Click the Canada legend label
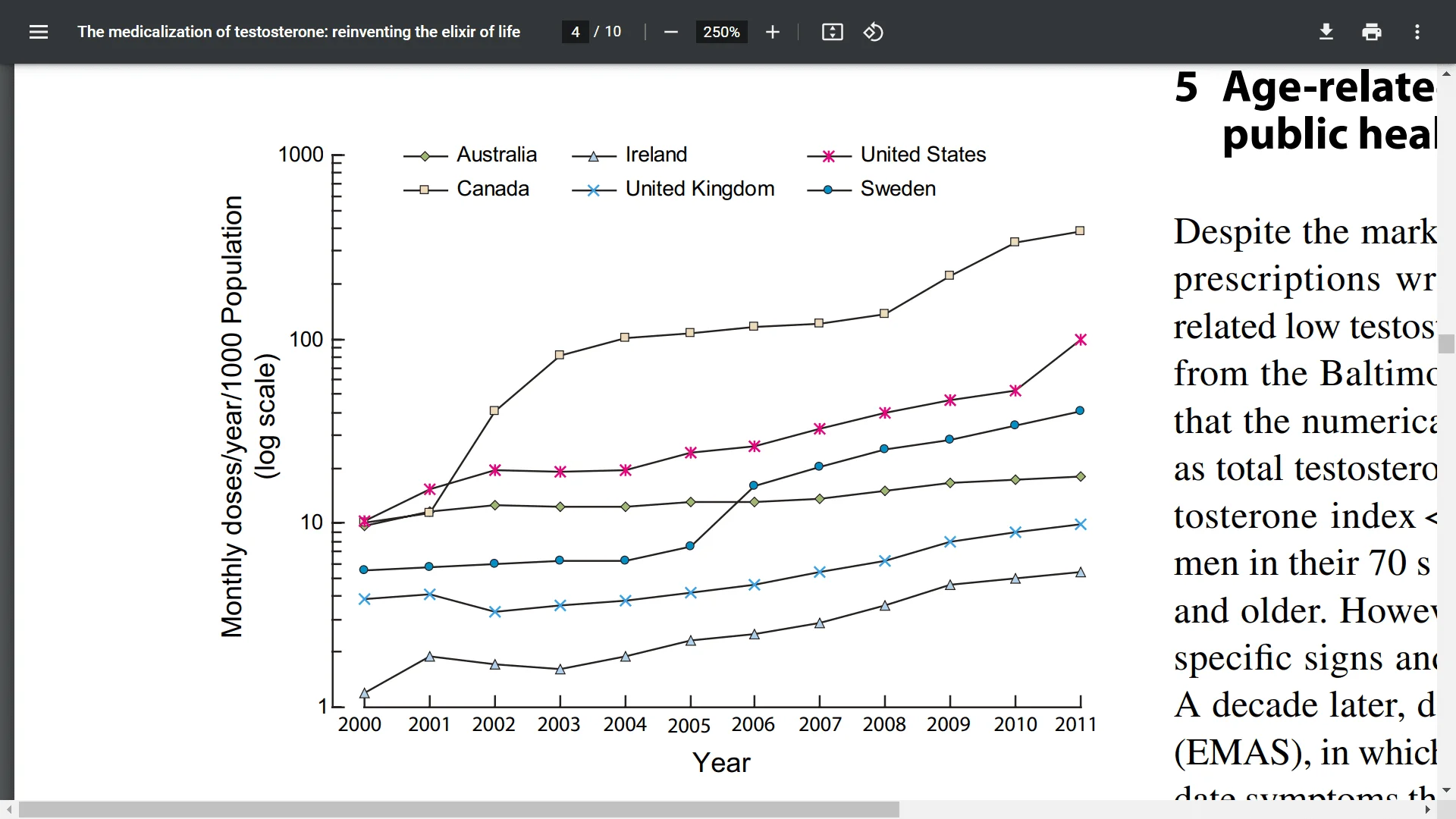This screenshot has height=819, width=1456. pyautogui.click(x=493, y=189)
